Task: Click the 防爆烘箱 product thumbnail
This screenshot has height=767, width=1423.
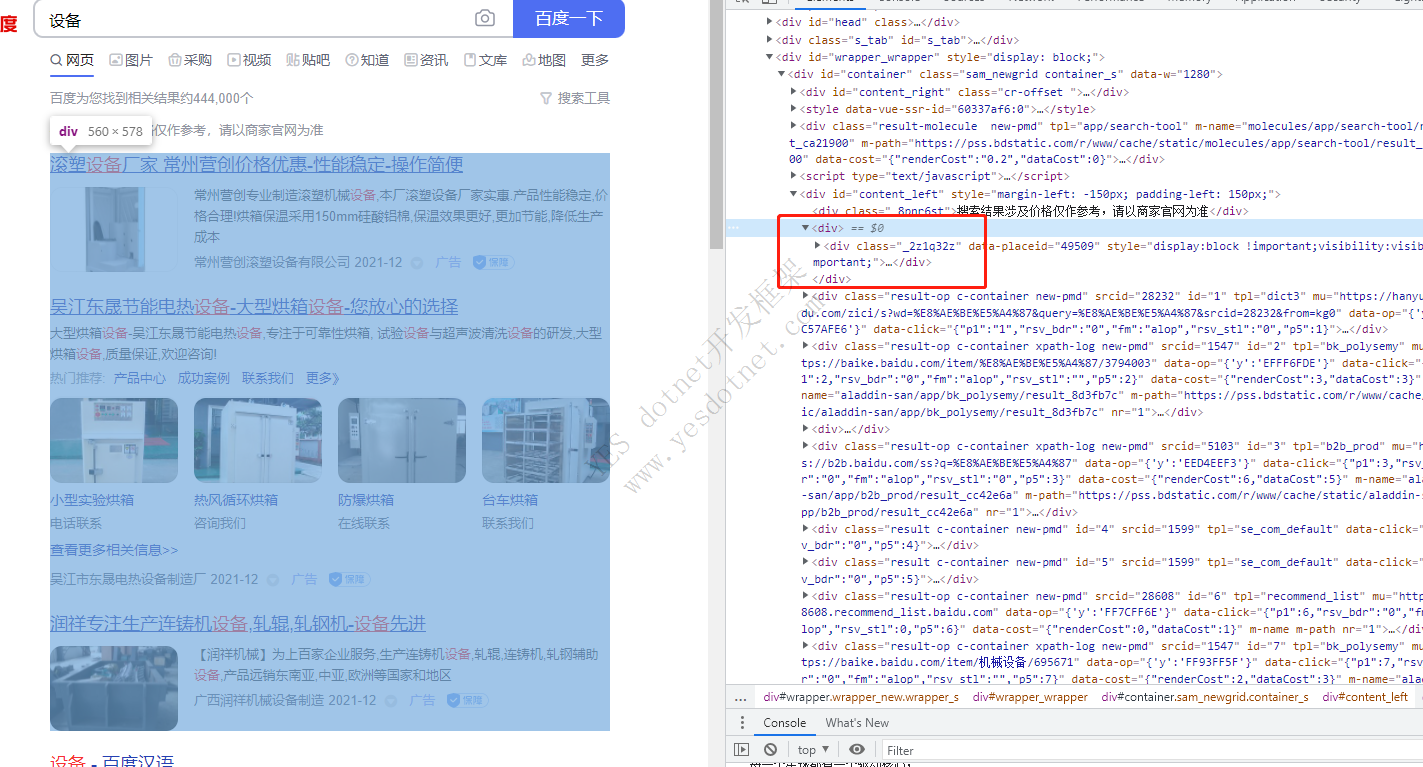Action: 402,441
